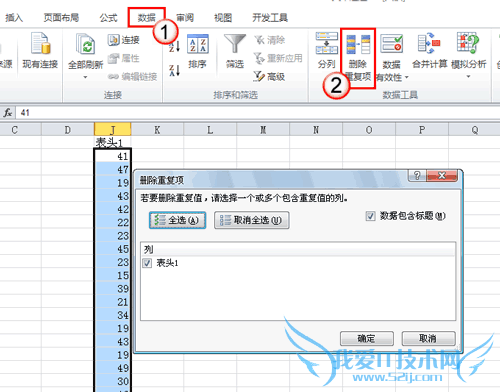Expand the 模拟分析 dropdown arrow

468,77
